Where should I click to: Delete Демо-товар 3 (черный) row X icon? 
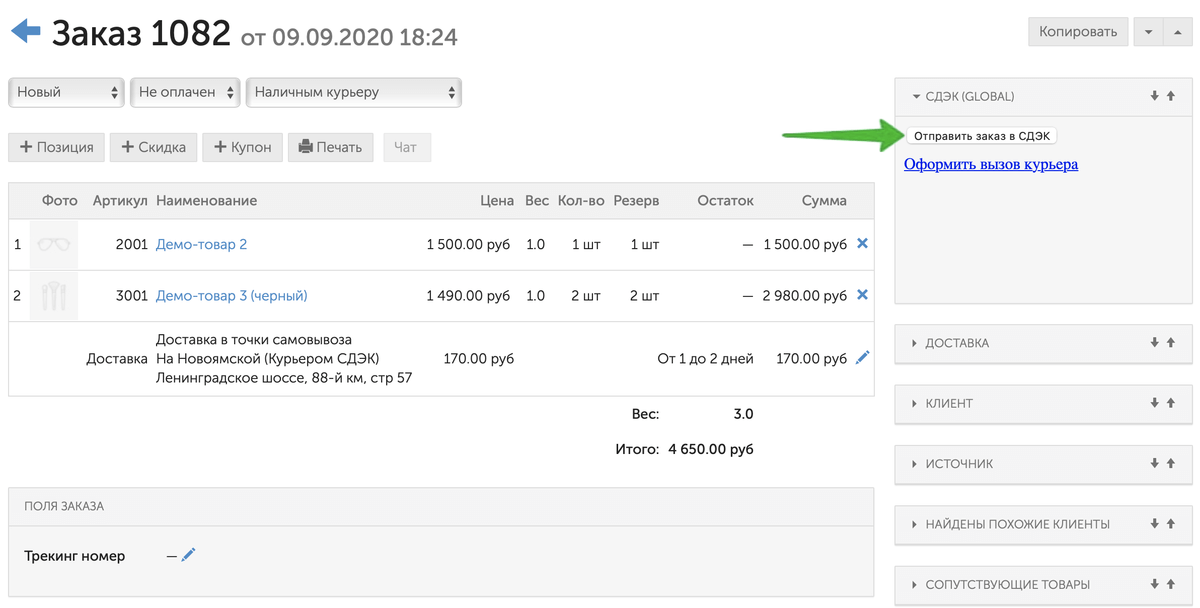863,295
